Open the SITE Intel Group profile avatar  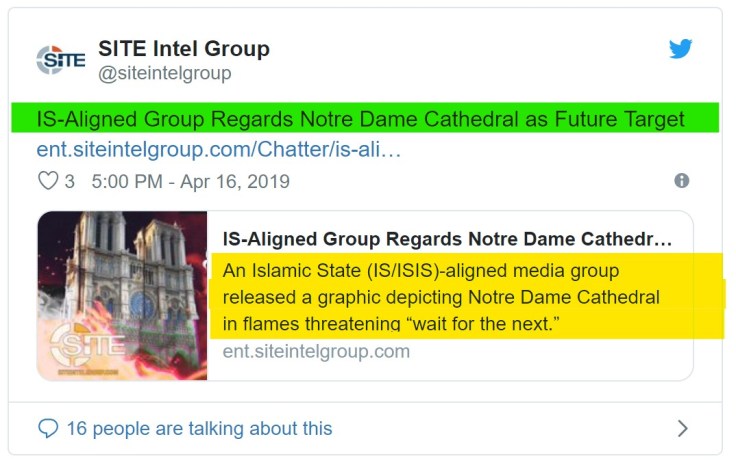coord(61,59)
